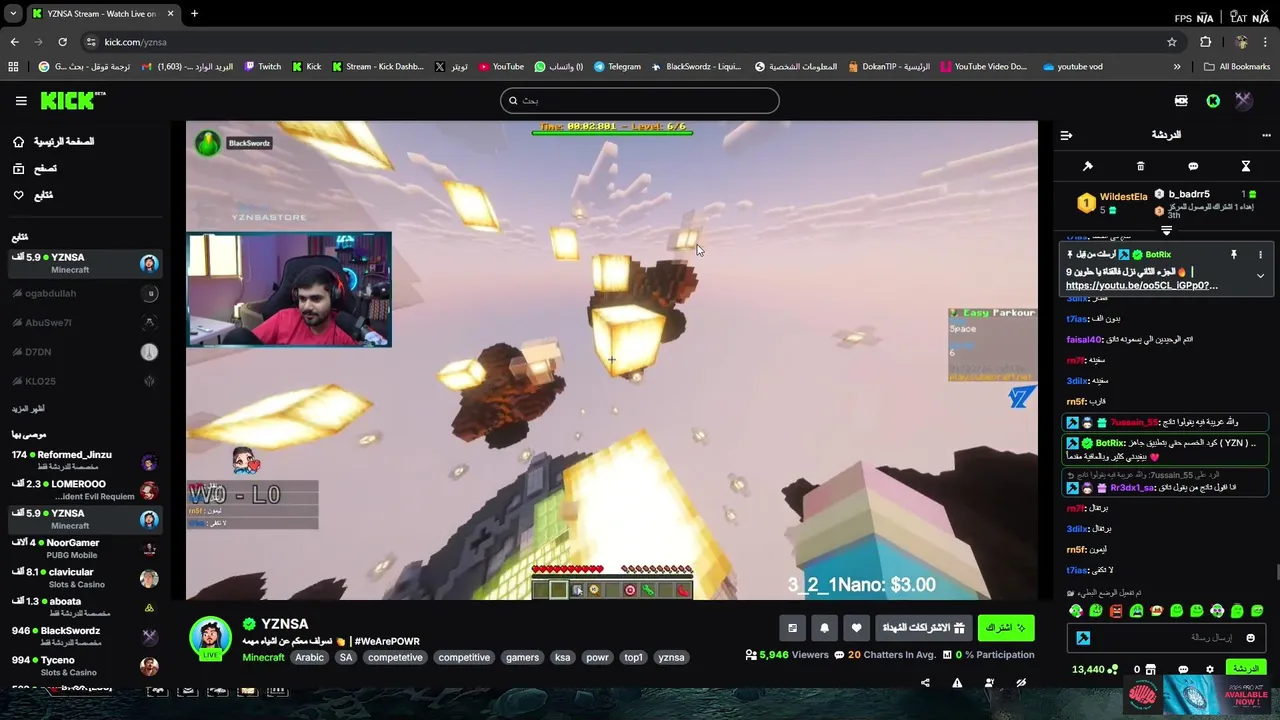Click the user moderation icon under the stream
Viewport: 1280px width, 720px height.
pyautogui.click(x=989, y=683)
